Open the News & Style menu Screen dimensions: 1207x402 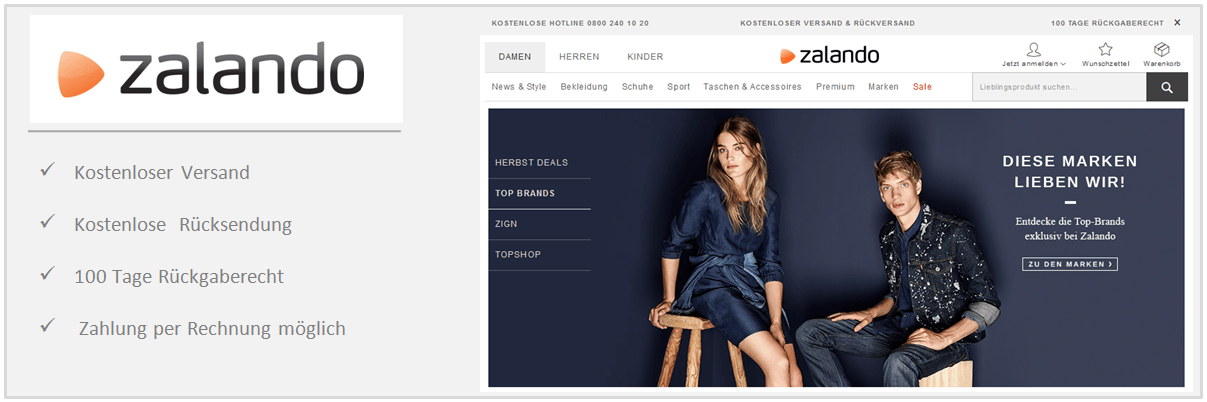click(x=519, y=87)
